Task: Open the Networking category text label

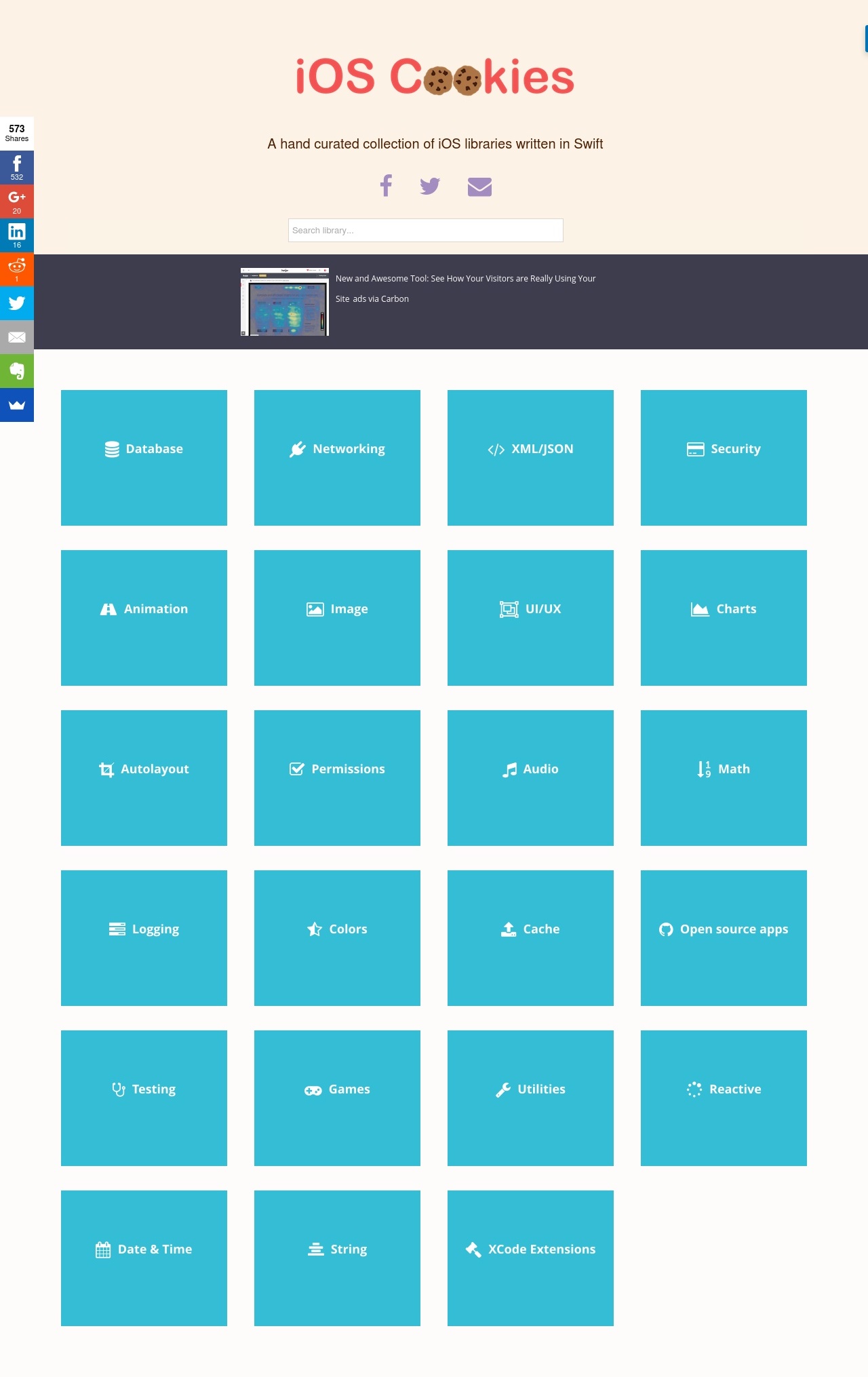Action: pos(349,449)
